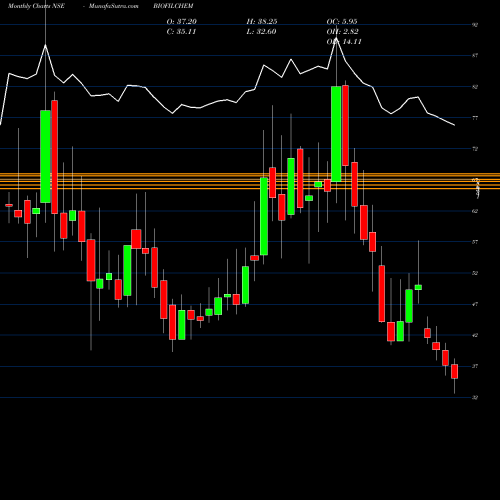The image size is (500, 500).
Task: Click the 77 price axis label
Action: pyautogui.click(x=475, y=118)
